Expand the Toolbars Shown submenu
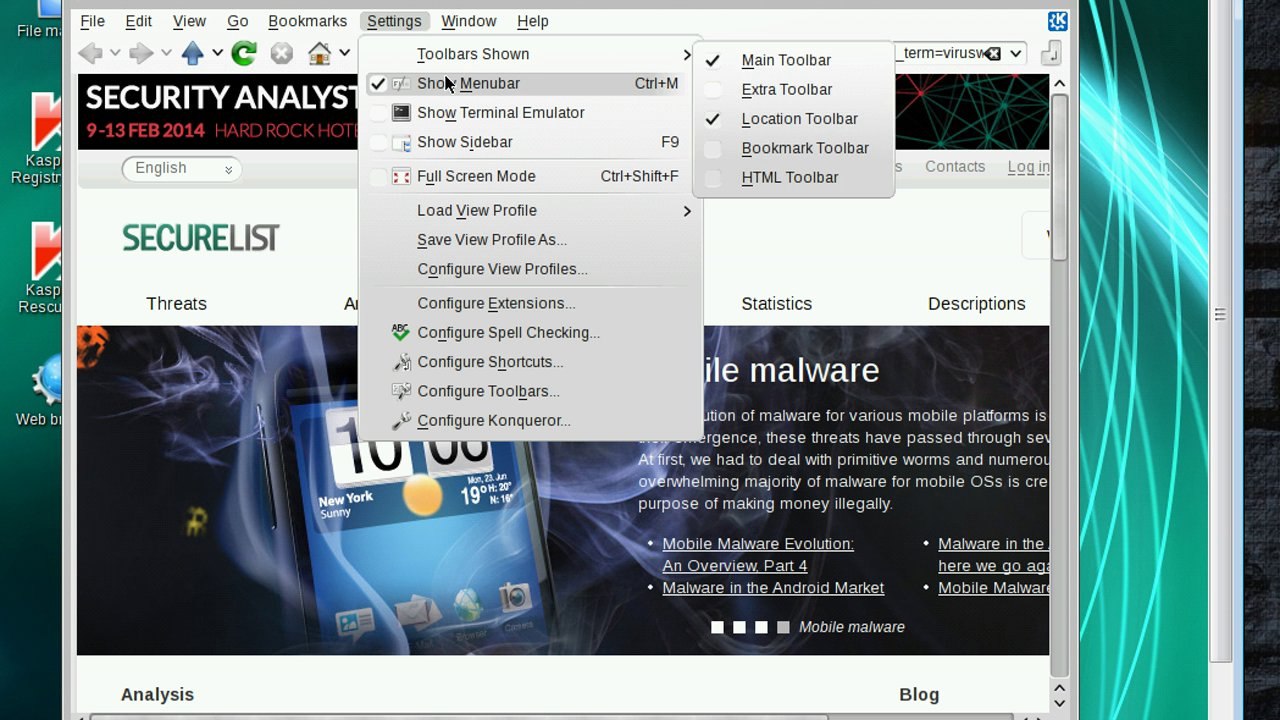This screenshot has width=1280, height=720. coord(531,54)
